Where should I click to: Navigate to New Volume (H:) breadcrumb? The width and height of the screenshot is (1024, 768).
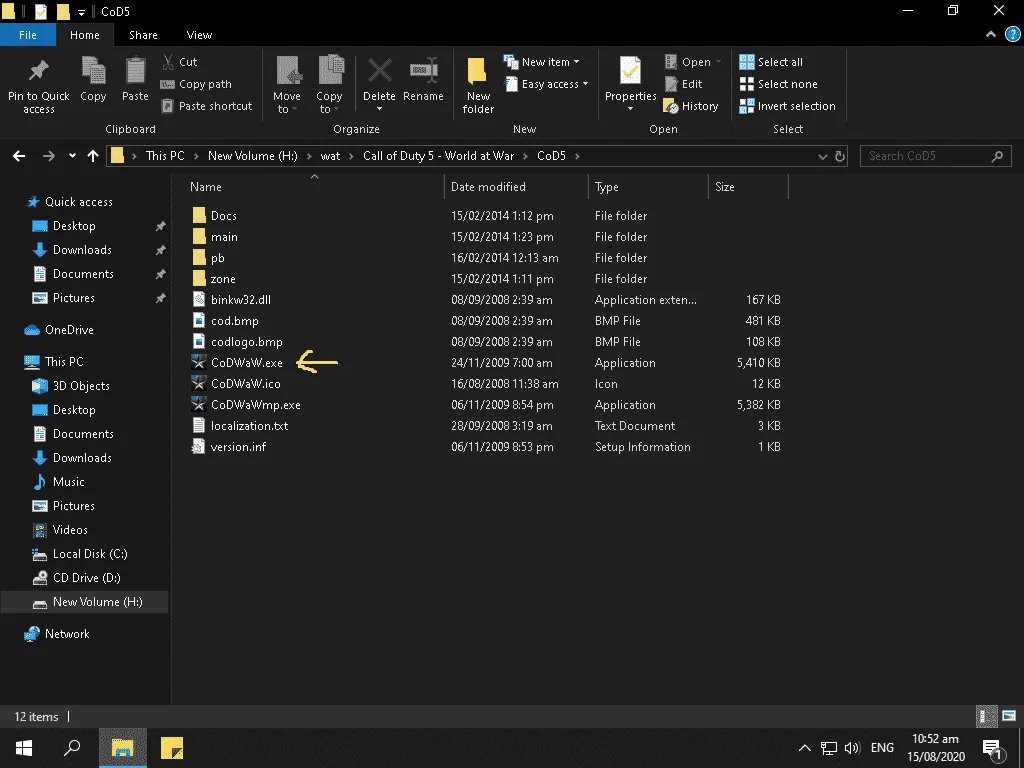[x=253, y=156]
